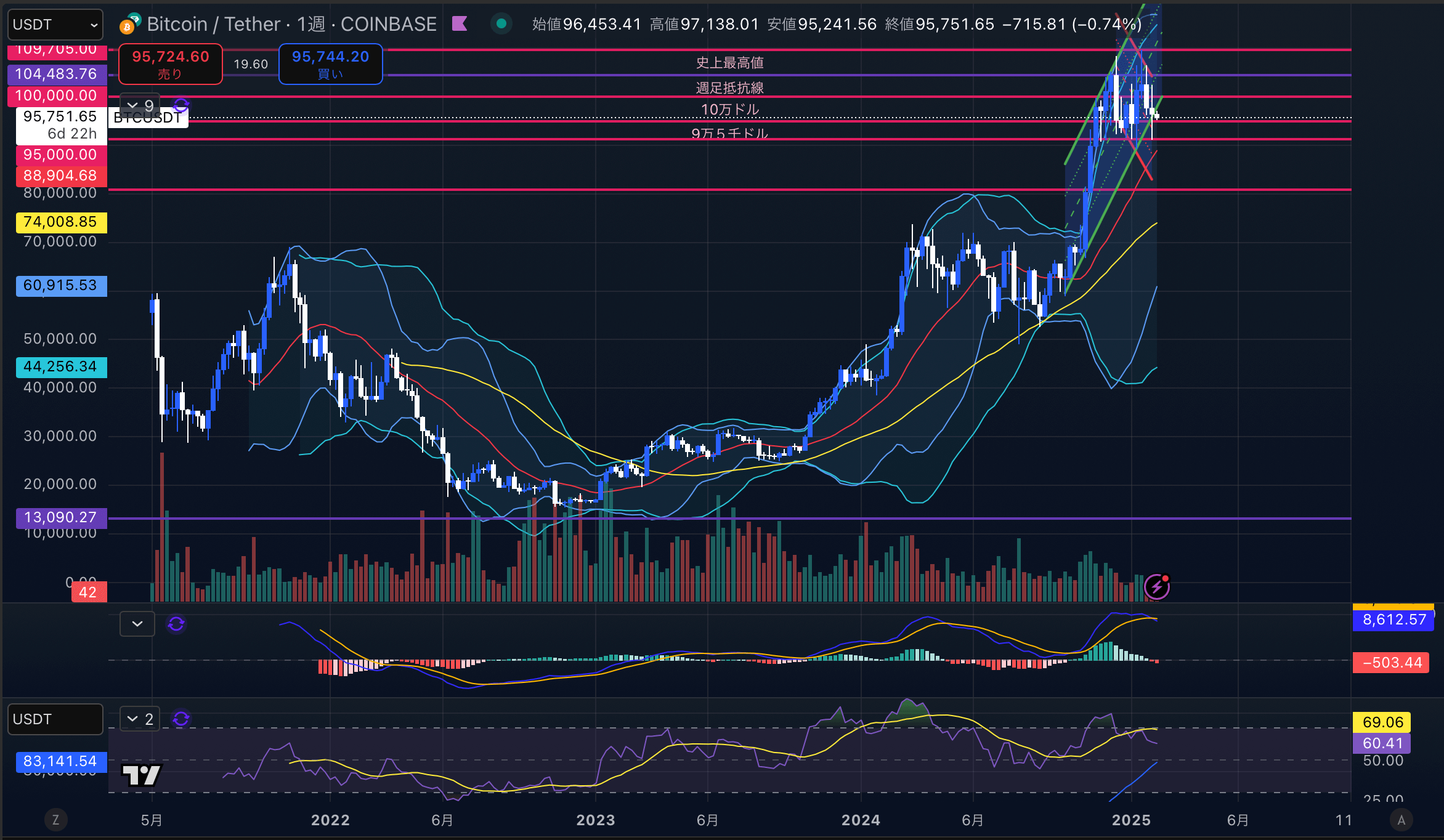Viewport: 1444px width, 840px height.
Task: Click the red sell button 95,724.60
Action: click(171, 64)
